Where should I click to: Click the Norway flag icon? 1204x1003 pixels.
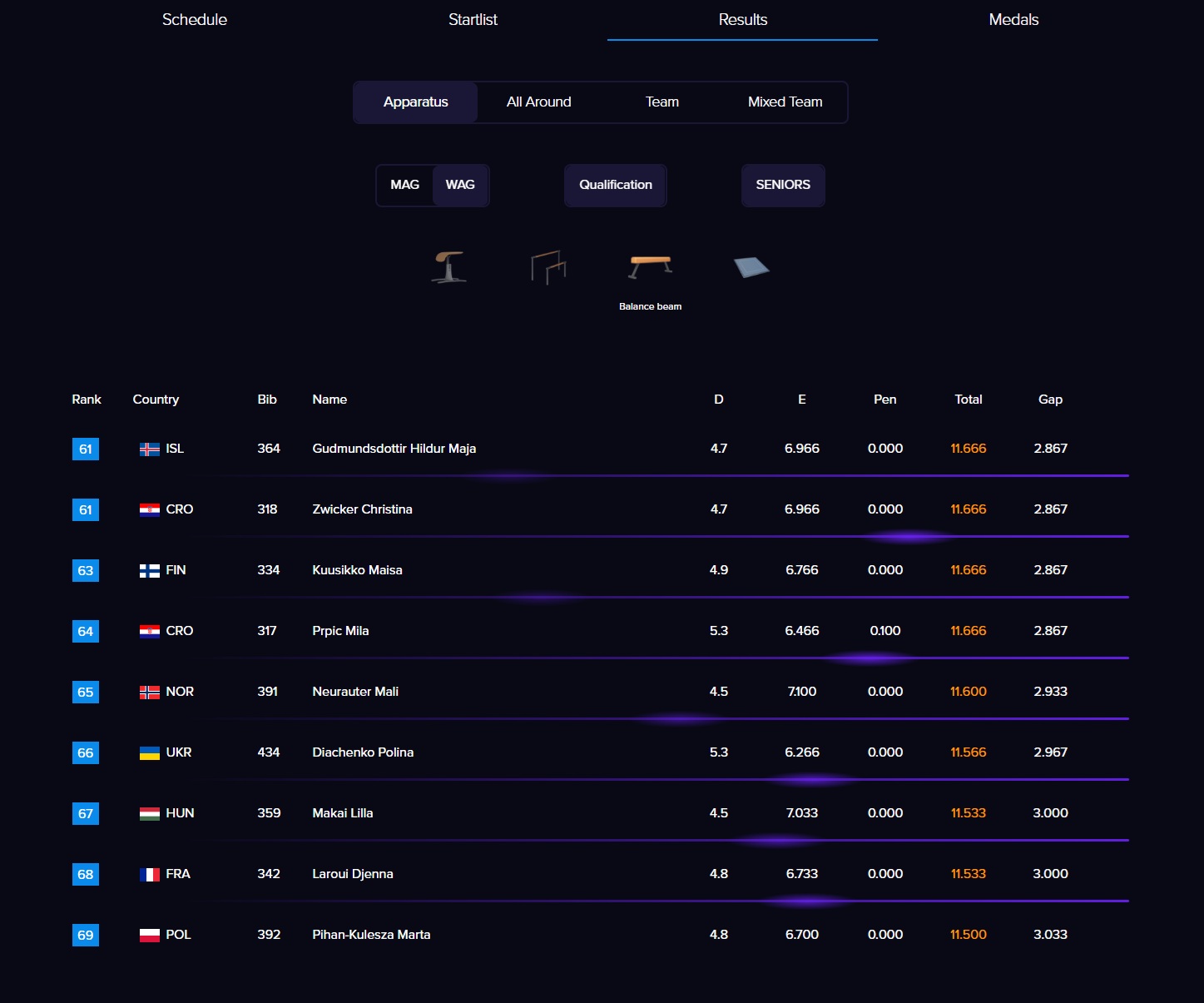click(x=150, y=693)
